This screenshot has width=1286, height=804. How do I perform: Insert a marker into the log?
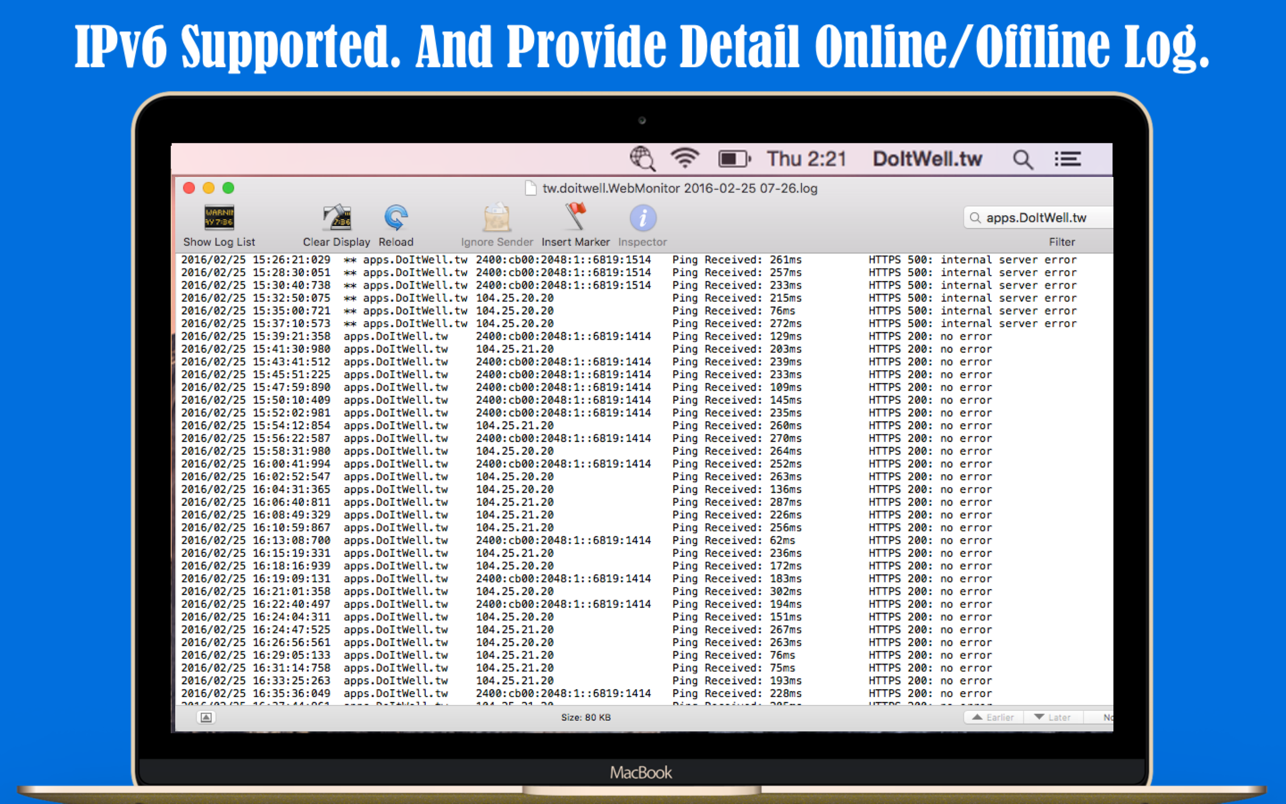tap(575, 218)
